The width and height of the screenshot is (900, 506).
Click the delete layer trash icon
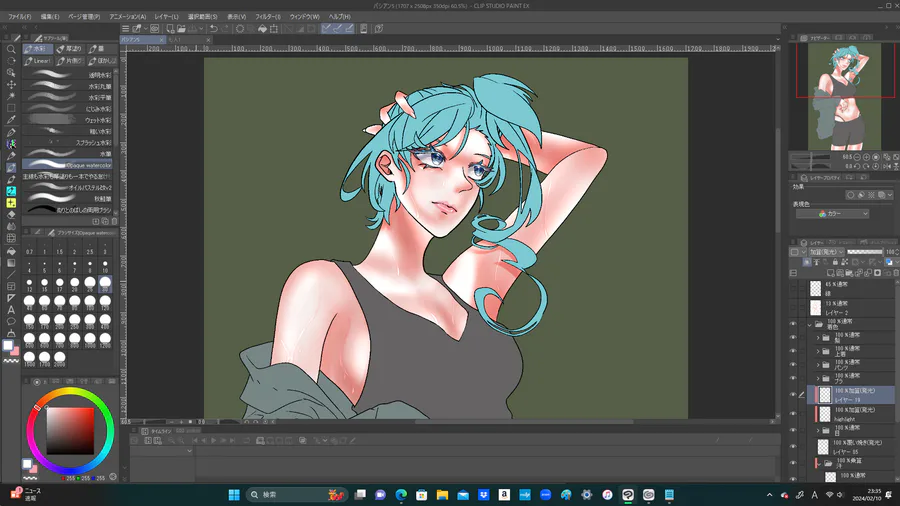click(x=895, y=273)
